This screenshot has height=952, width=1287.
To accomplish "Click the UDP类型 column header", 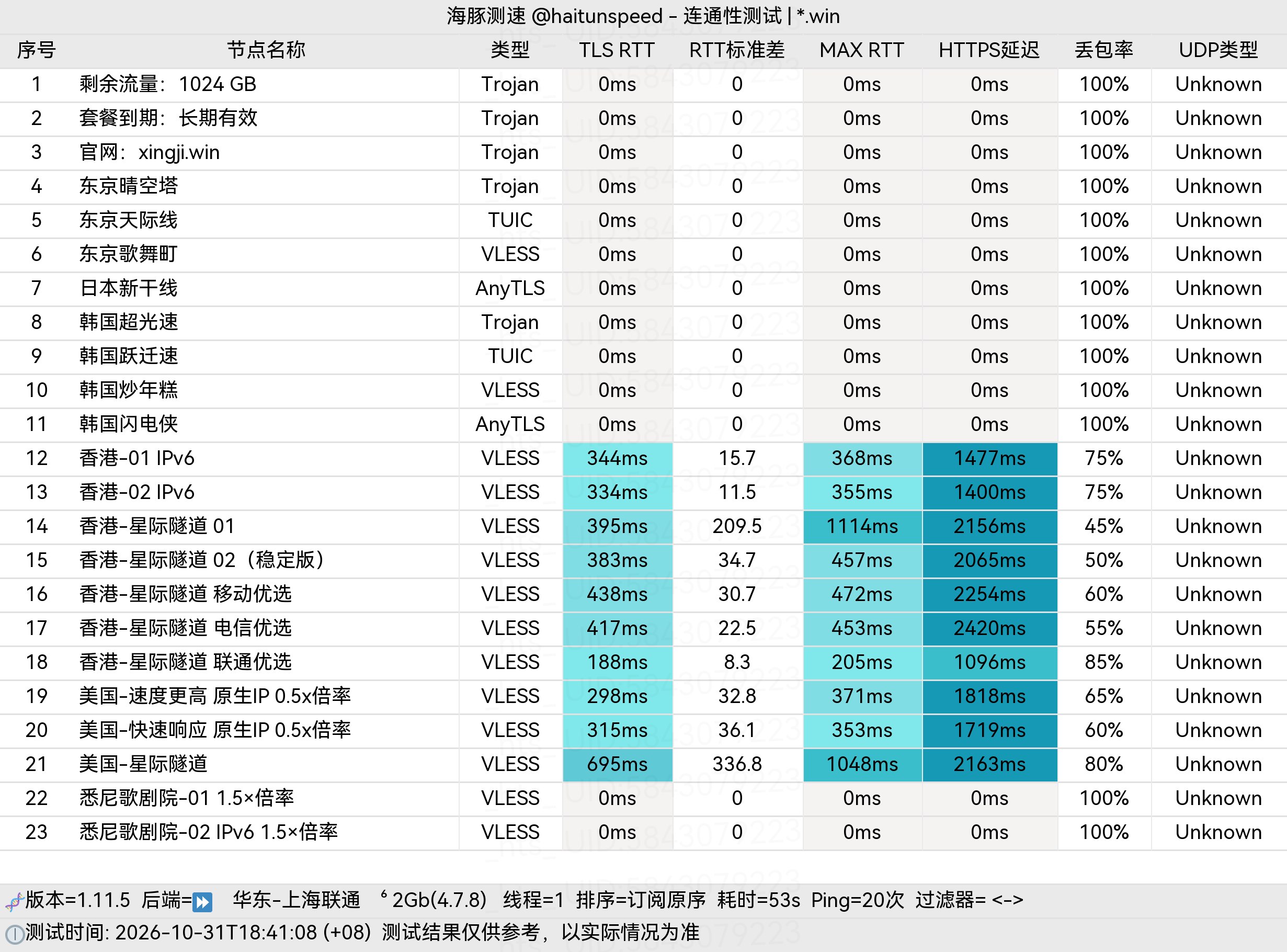I will pyautogui.click(x=1218, y=50).
